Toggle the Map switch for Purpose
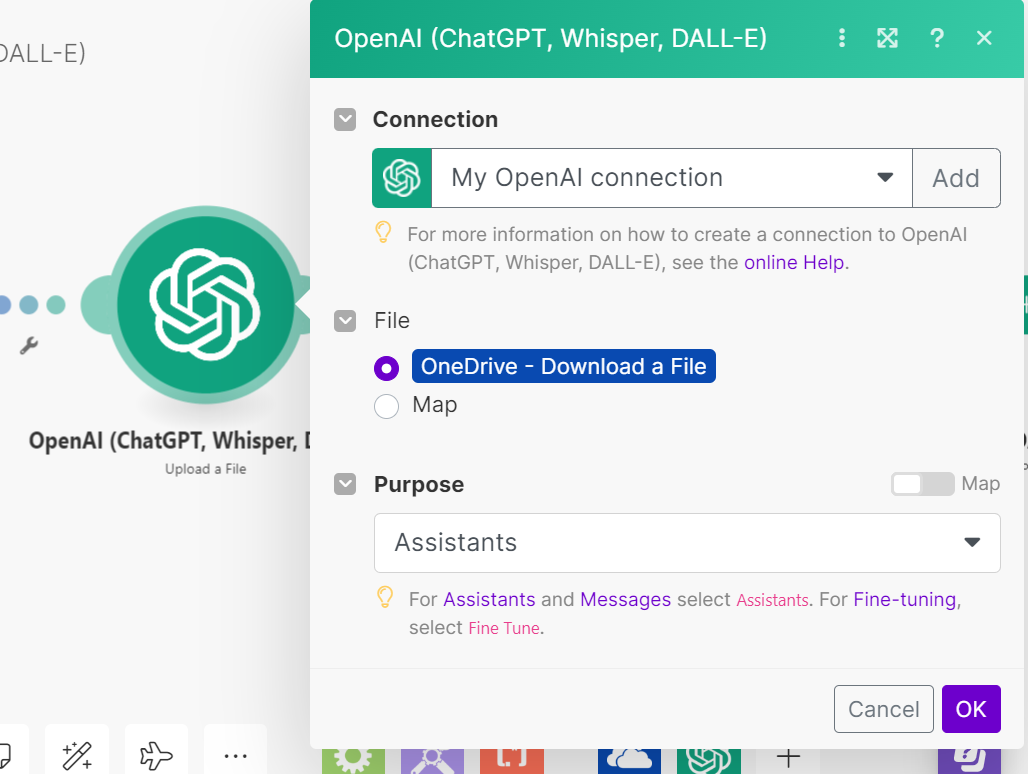 tap(922, 484)
